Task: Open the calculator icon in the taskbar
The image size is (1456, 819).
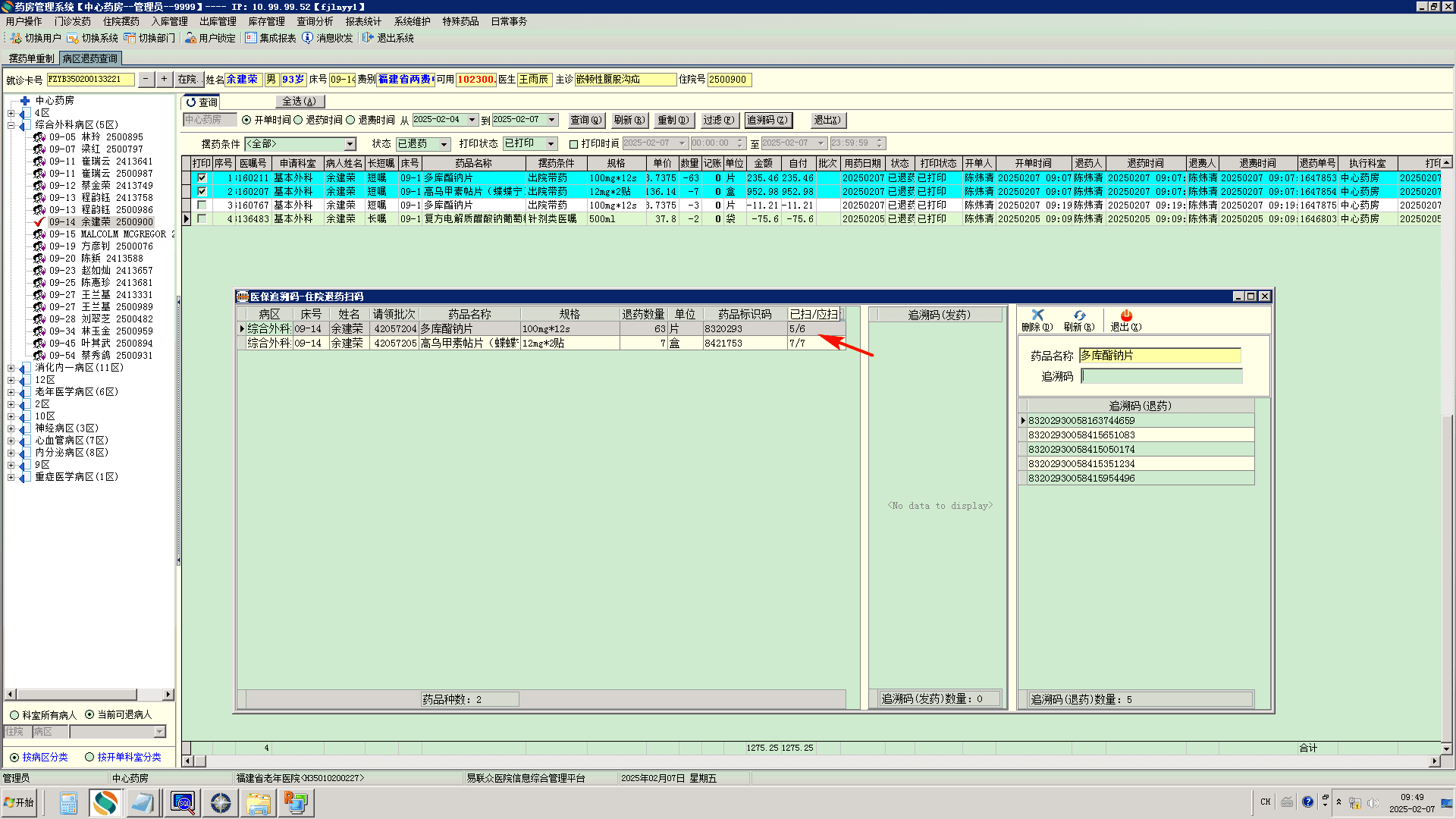Action: (68, 802)
